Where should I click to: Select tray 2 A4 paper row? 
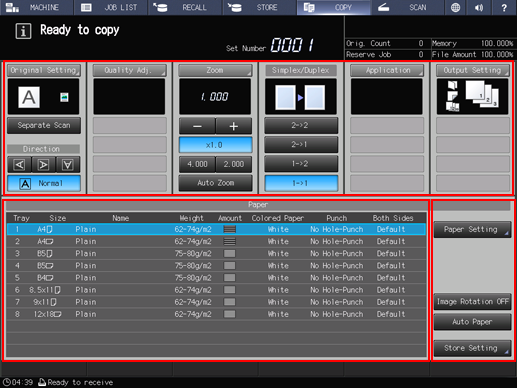click(216, 241)
